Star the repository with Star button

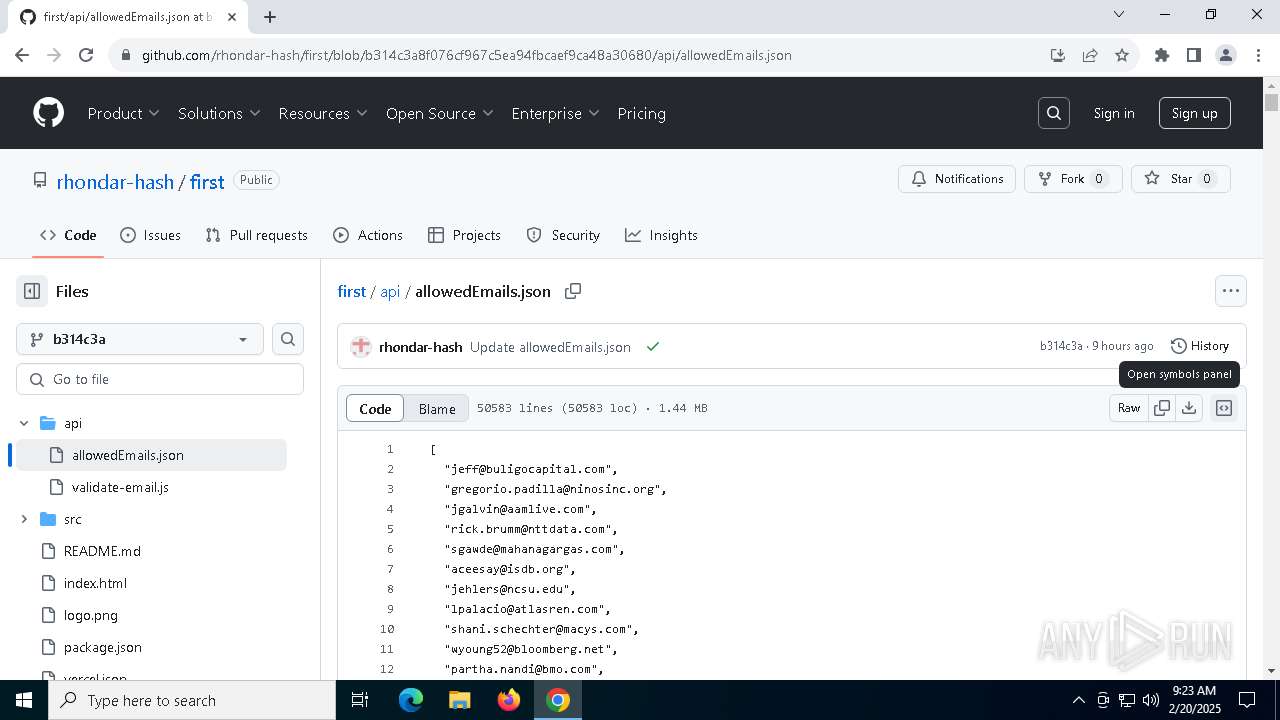click(x=1181, y=179)
